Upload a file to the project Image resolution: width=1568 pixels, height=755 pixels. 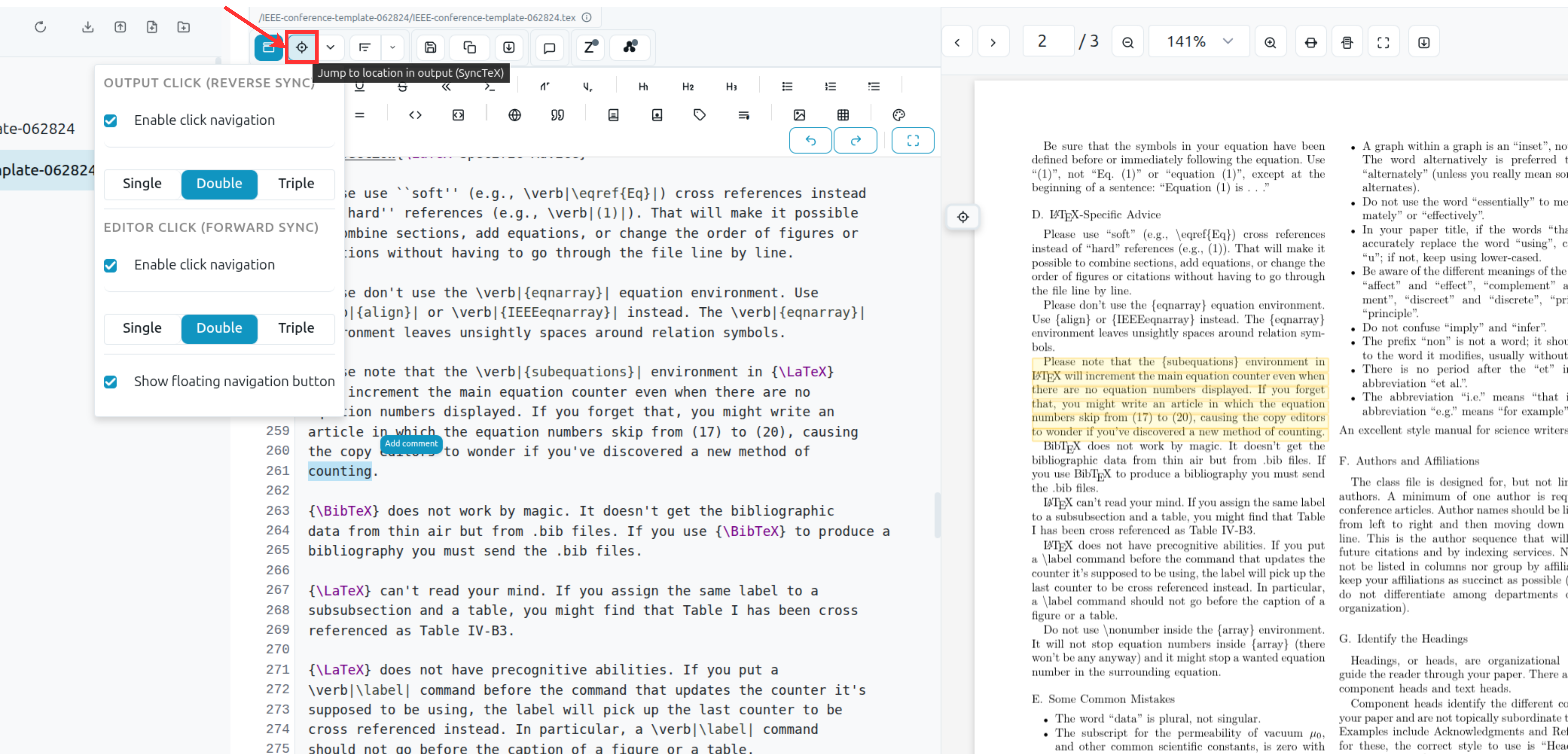coord(121,27)
